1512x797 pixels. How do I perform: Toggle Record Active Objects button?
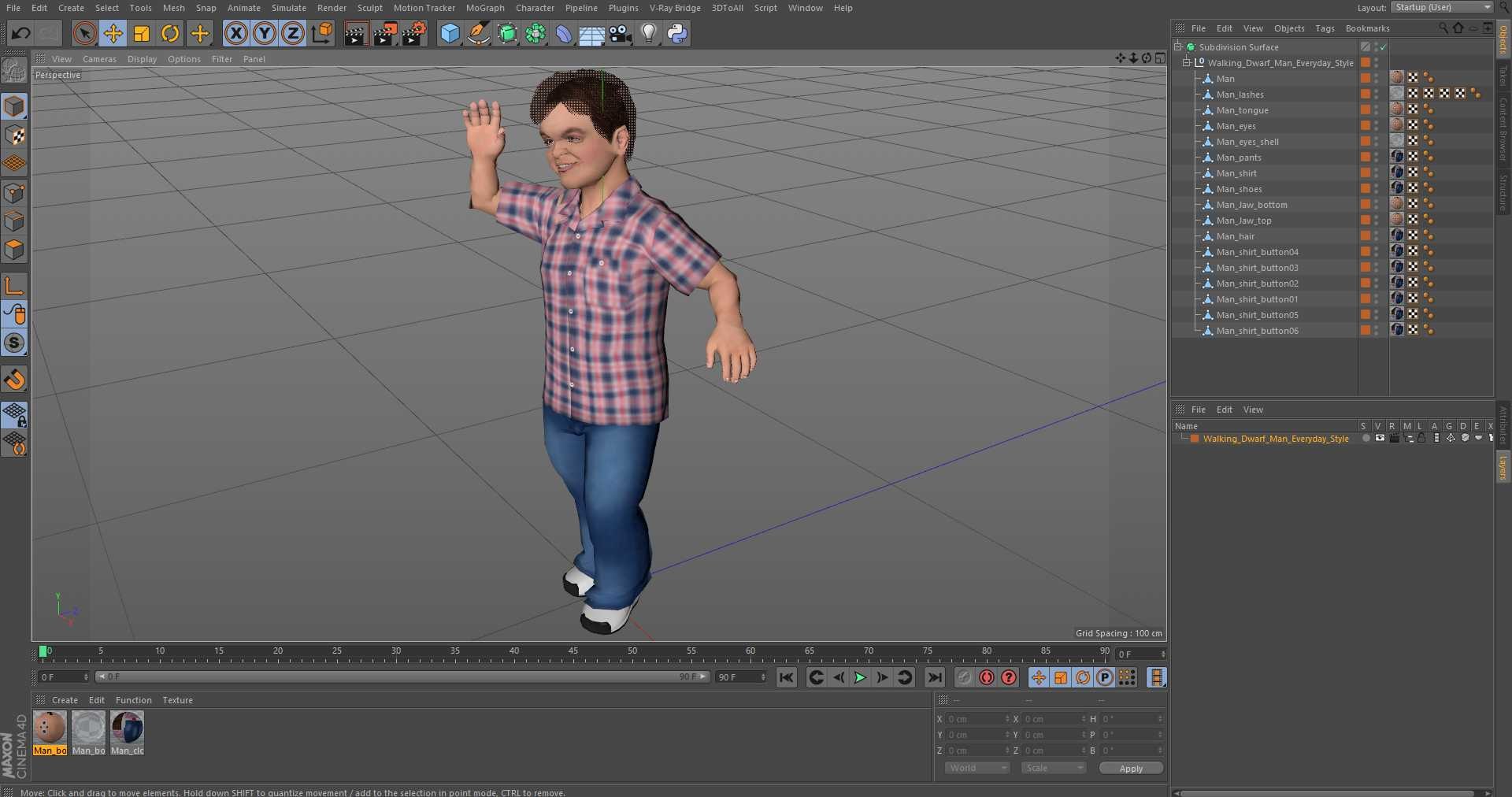point(964,677)
